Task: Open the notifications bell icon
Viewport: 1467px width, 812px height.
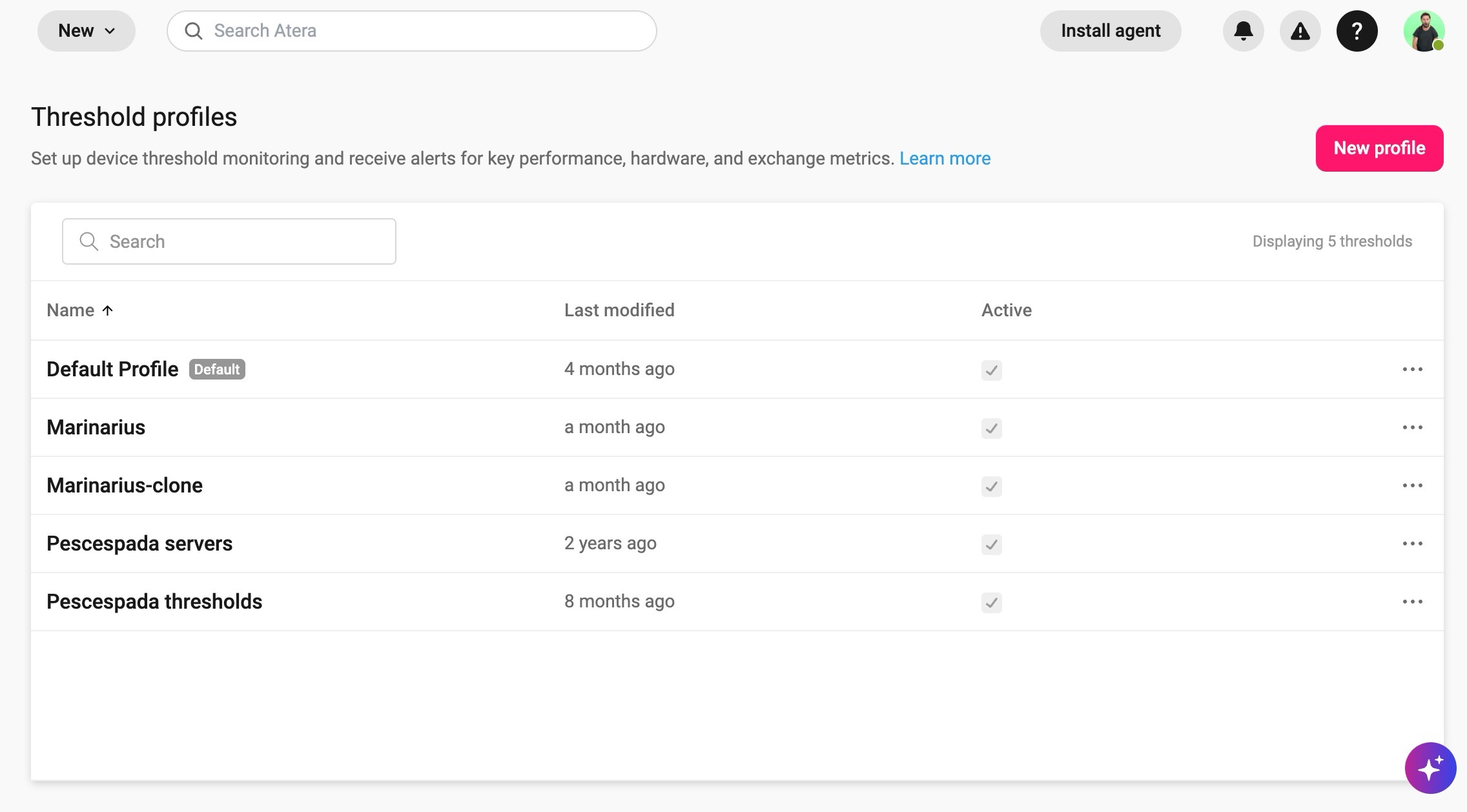Action: (1243, 31)
